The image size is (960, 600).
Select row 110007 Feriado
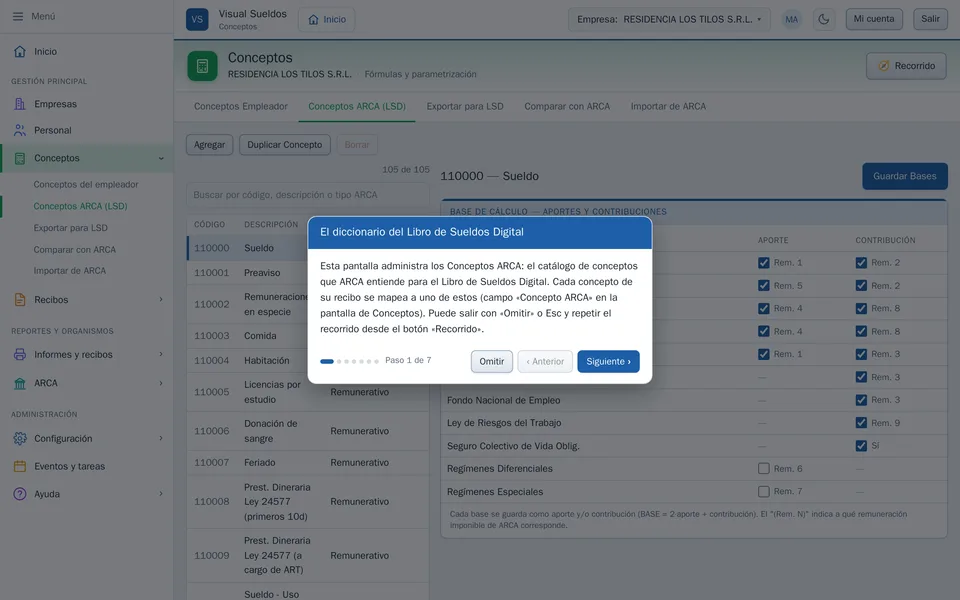pyautogui.click(x=308, y=463)
